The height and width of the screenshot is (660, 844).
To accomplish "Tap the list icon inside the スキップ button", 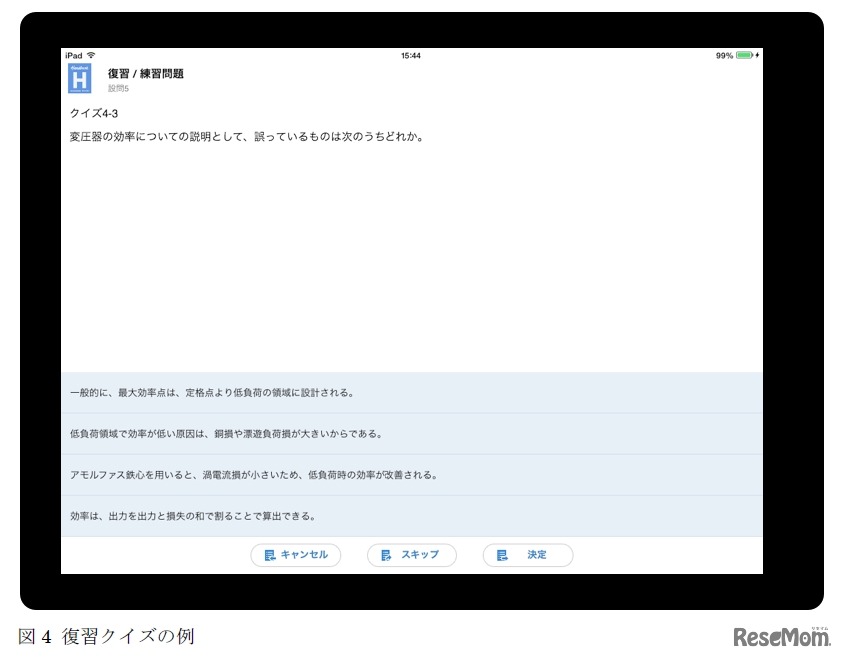I will pyautogui.click(x=385, y=555).
